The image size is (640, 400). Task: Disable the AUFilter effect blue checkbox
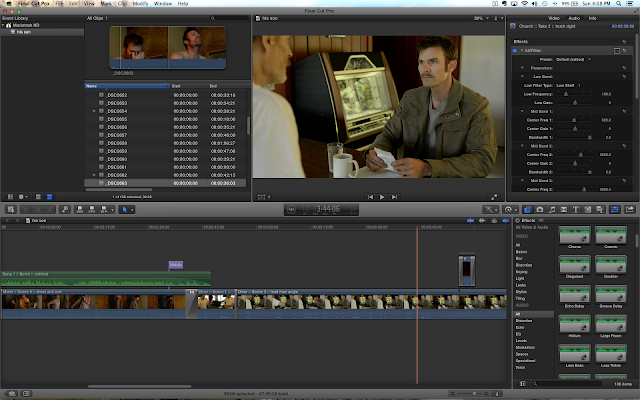point(515,51)
